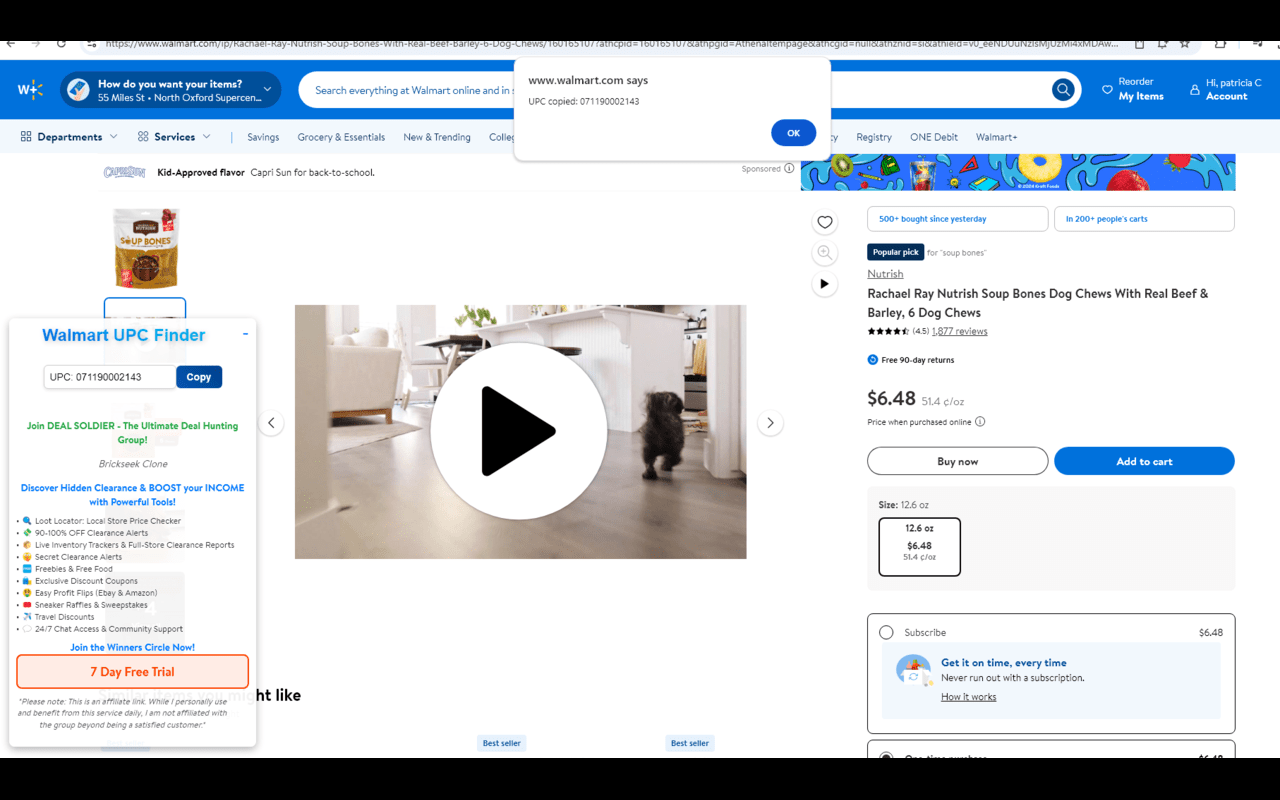The image size is (1280, 800).
Task: Open the Walmart+ nav link
Action: [997, 137]
